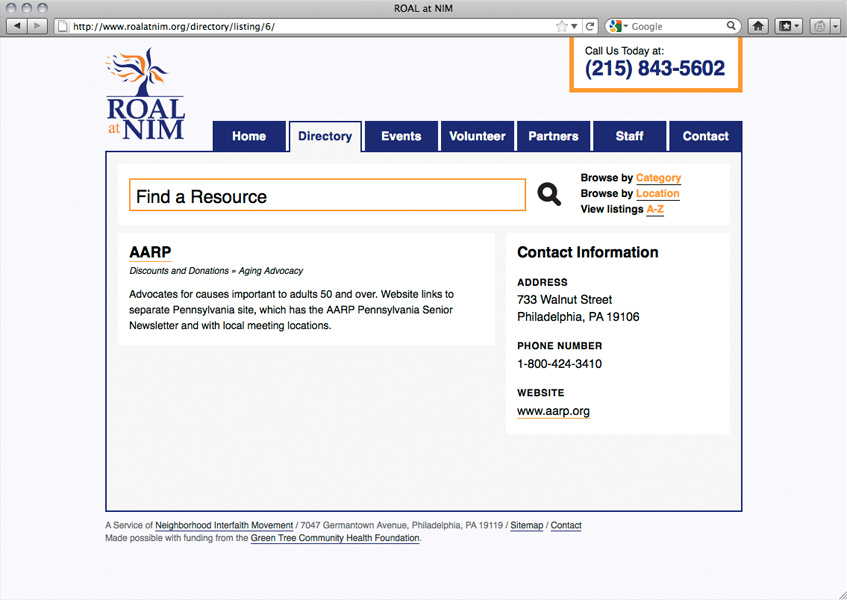Open the Sitemap footer link

coord(527,525)
